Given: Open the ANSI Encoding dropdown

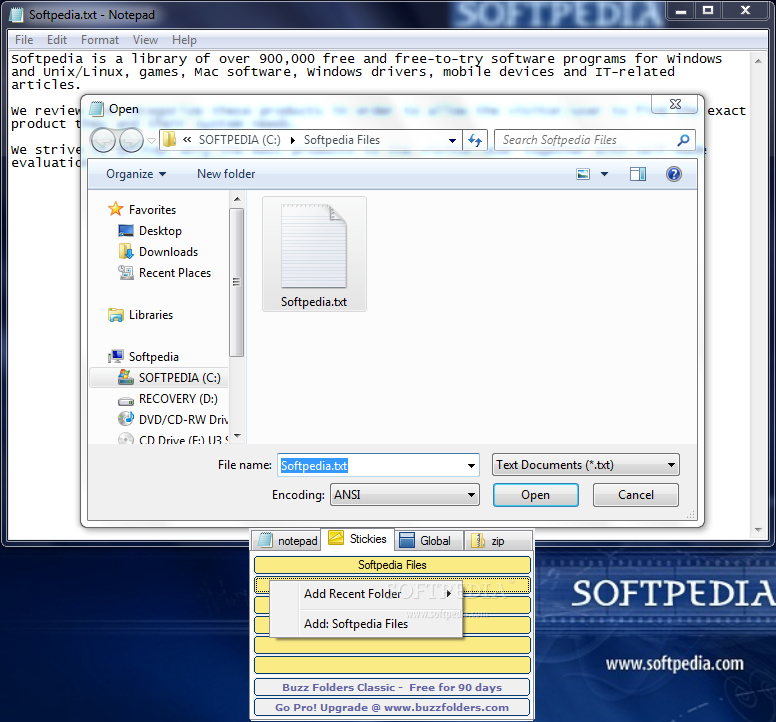Looking at the screenshot, I should click(404, 495).
